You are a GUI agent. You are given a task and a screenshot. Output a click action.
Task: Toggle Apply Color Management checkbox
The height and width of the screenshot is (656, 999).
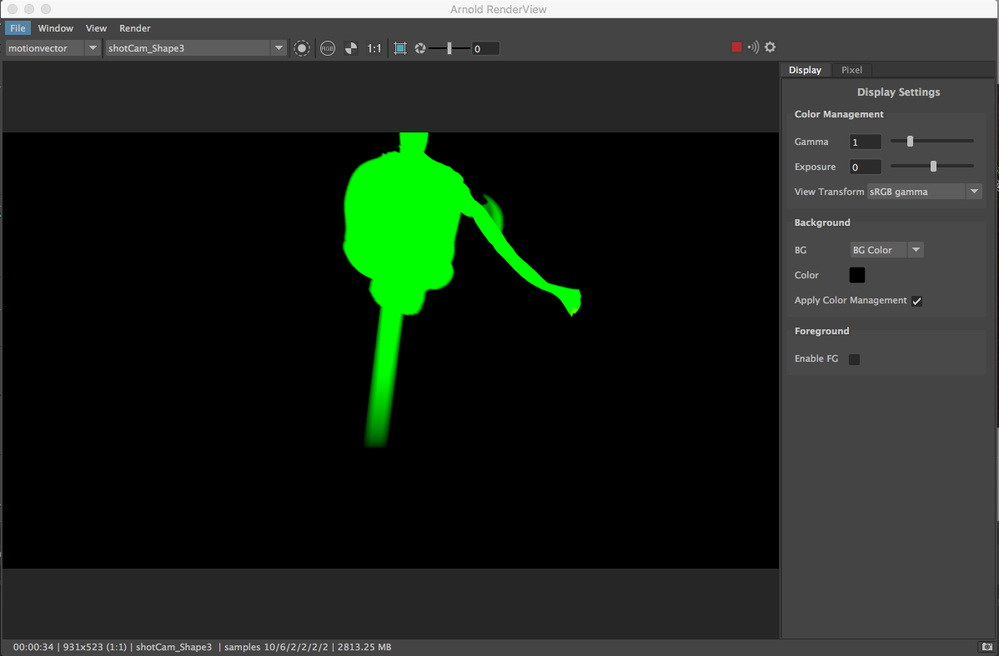point(917,300)
